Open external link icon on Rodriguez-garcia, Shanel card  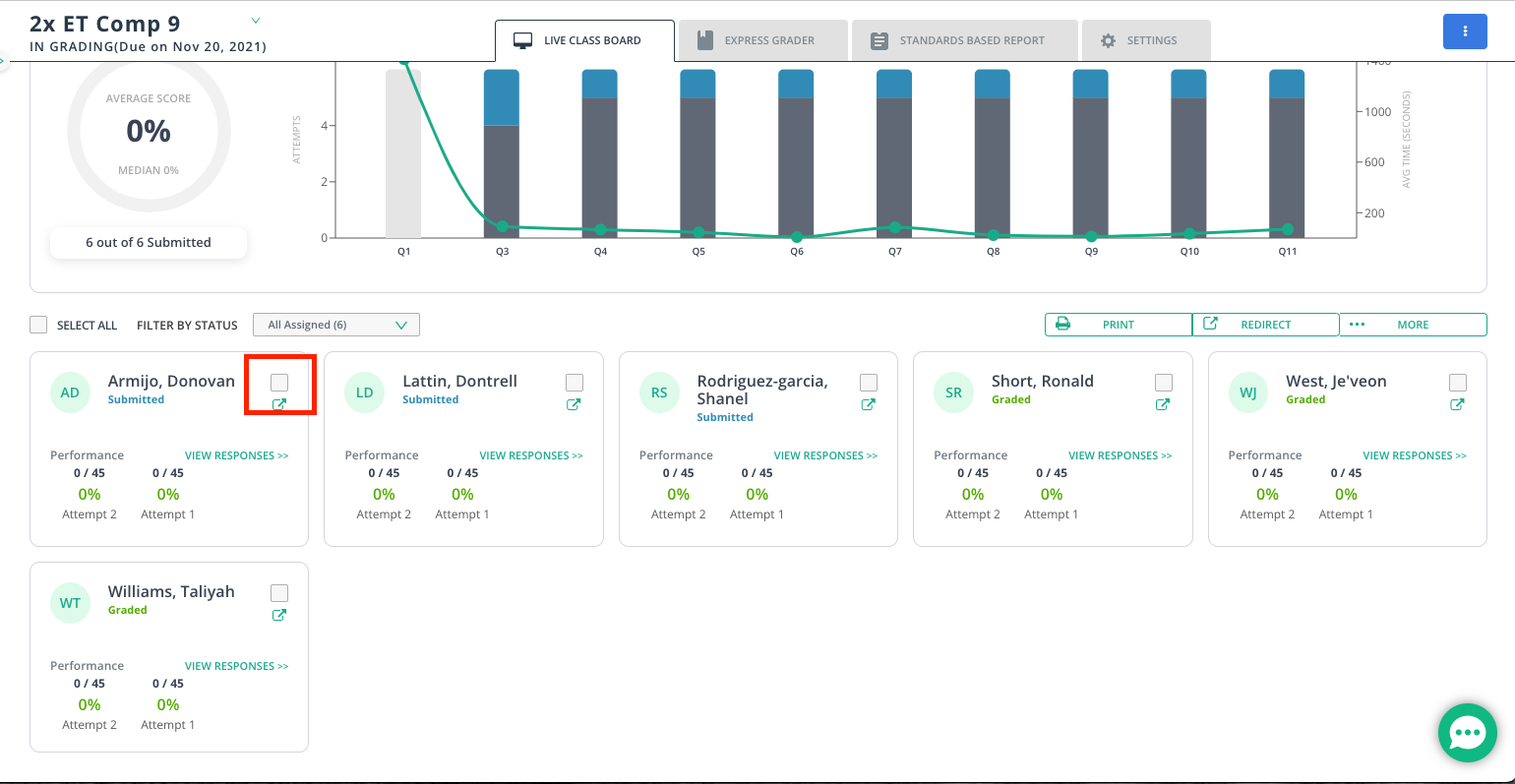coord(868,404)
